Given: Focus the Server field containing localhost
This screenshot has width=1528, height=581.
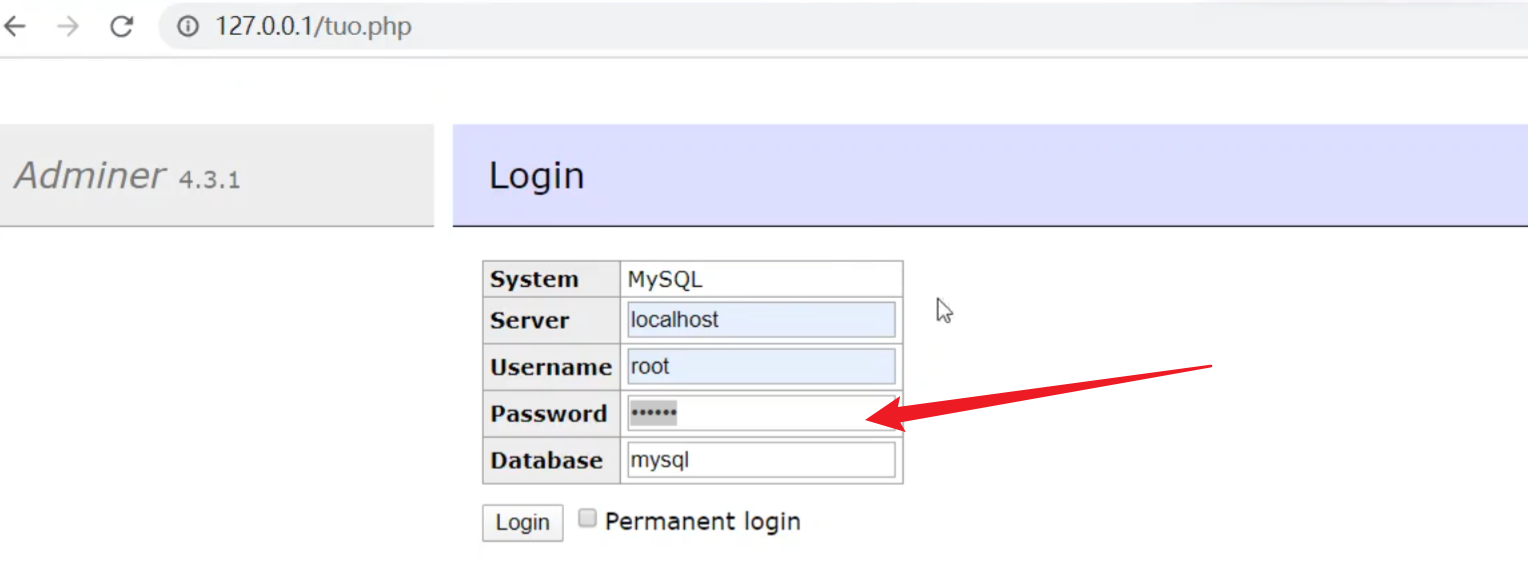Looking at the screenshot, I should [760, 320].
